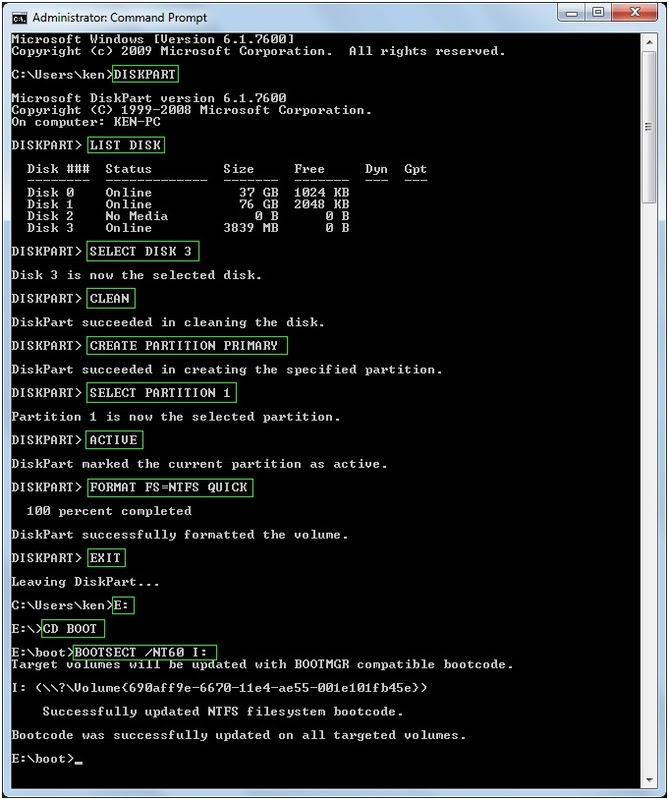Image resolution: width=669 pixels, height=800 pixels.
Task: Click 'Partition 1 is now the selected partition.'
Action: click(x=176, y=416)
